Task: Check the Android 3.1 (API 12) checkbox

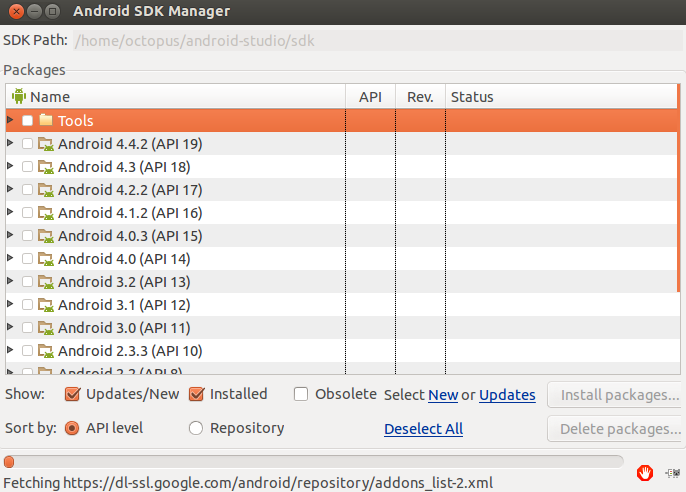Action: point(27,304)
